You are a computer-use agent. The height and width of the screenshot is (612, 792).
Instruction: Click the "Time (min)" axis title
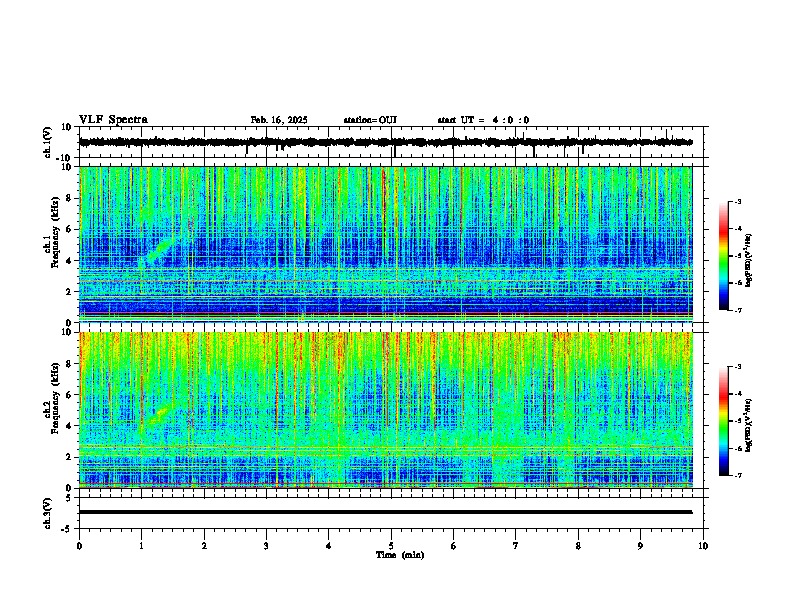(400, 555)
